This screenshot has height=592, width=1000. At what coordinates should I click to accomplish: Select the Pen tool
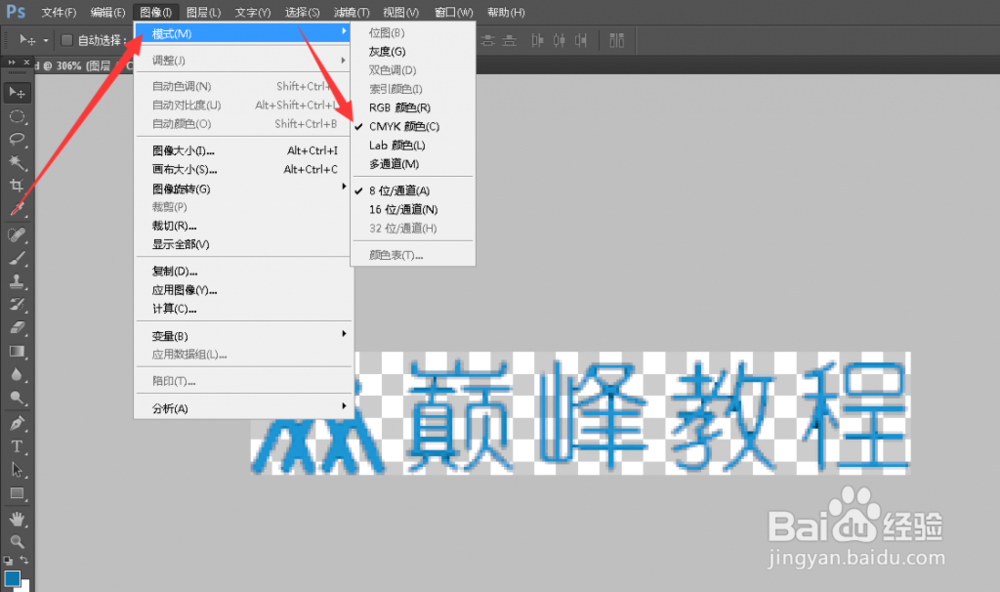pos(16,423)
